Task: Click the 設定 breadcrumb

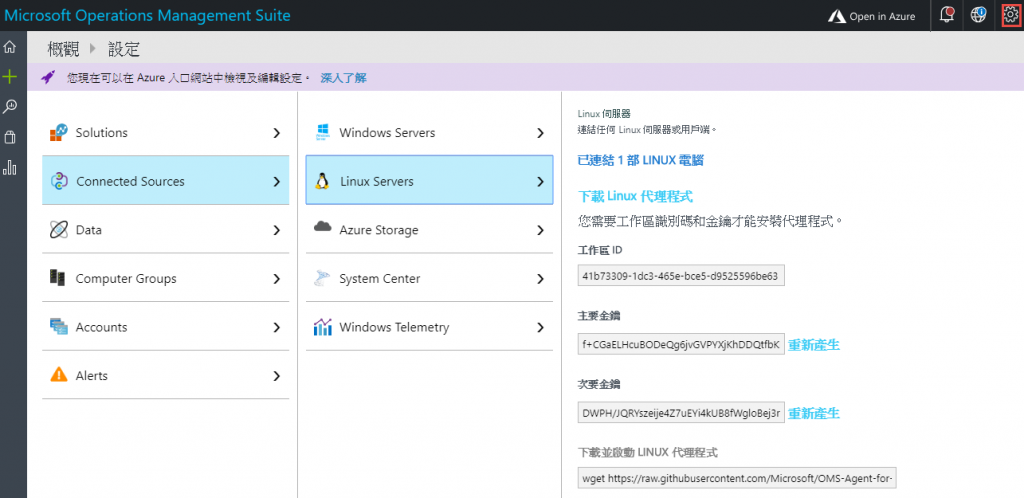Action: [x=124, y=49]
